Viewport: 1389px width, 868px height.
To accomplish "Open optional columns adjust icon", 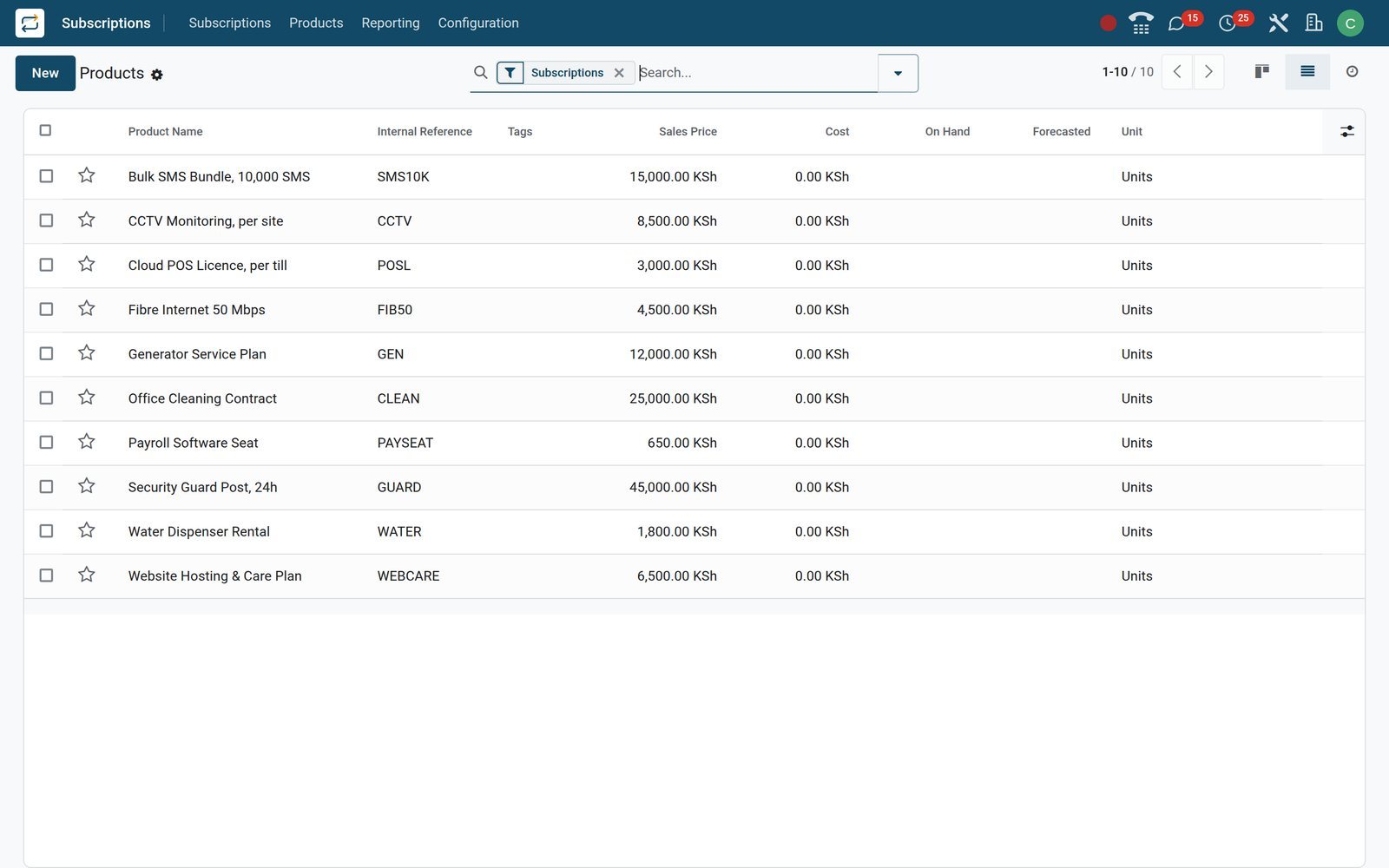I will tap(1346, 131).
